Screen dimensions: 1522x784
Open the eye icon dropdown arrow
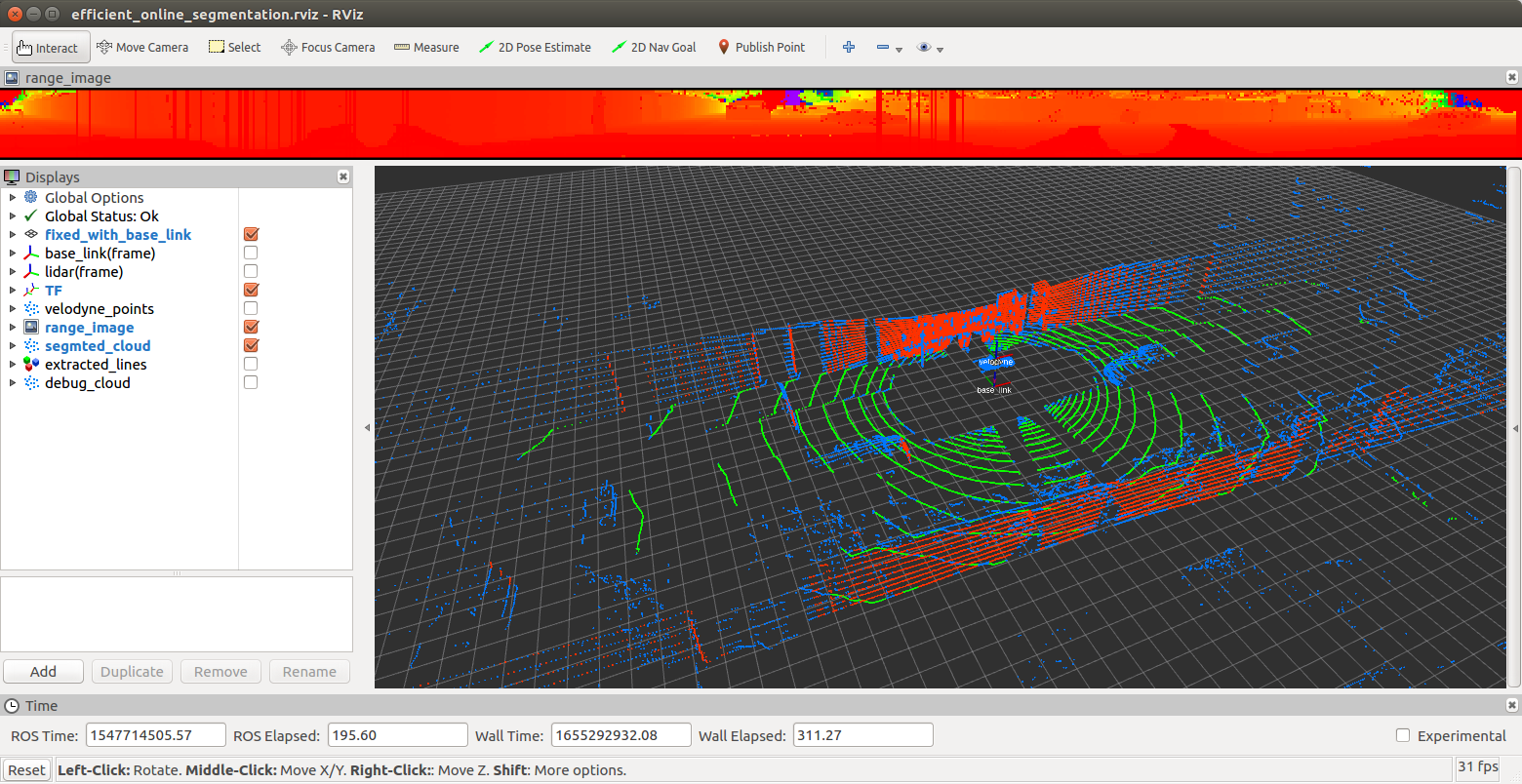[940, 49]
